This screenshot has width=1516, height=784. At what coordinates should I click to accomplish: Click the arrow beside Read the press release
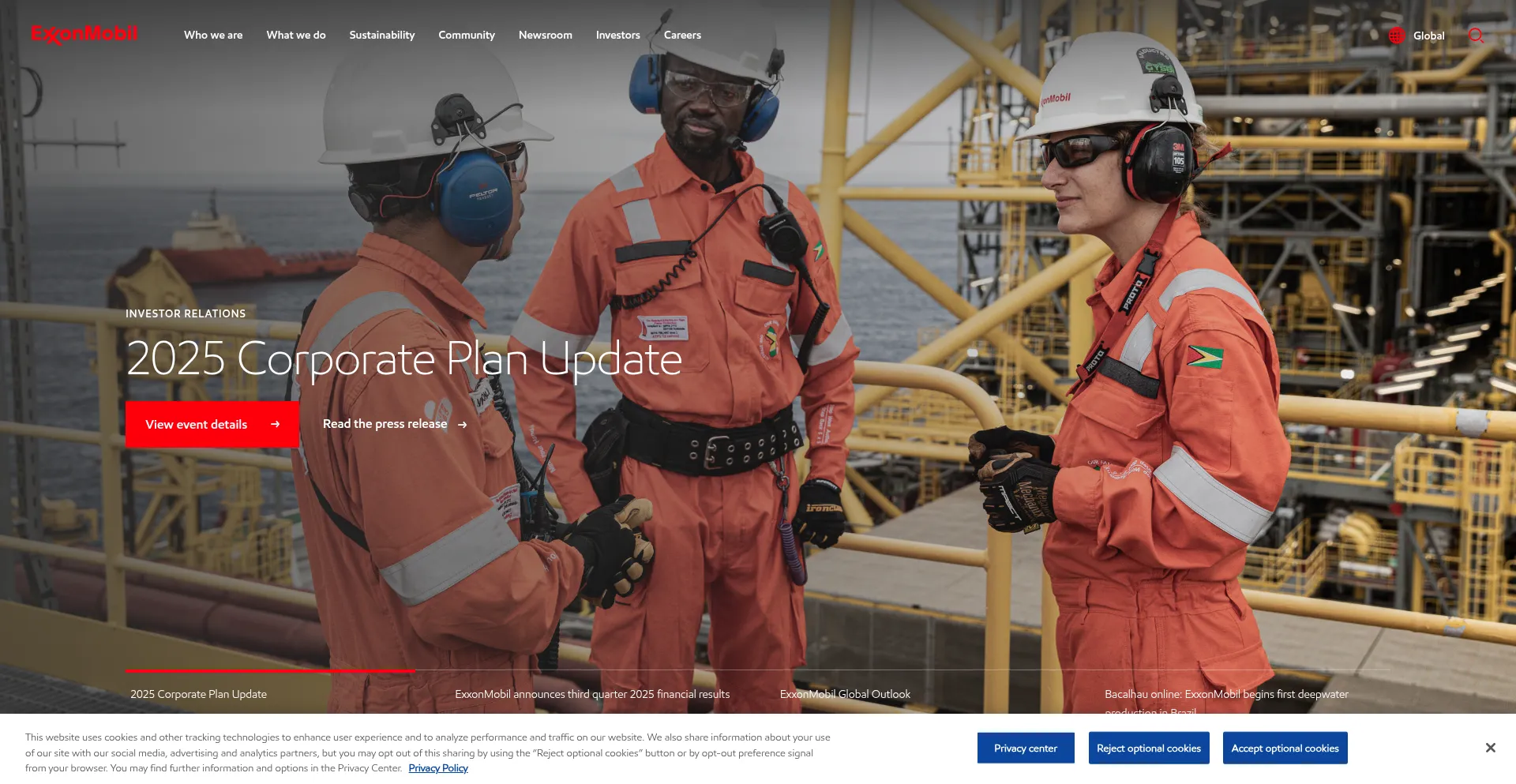pyautogui.click(x=461, y=425)
